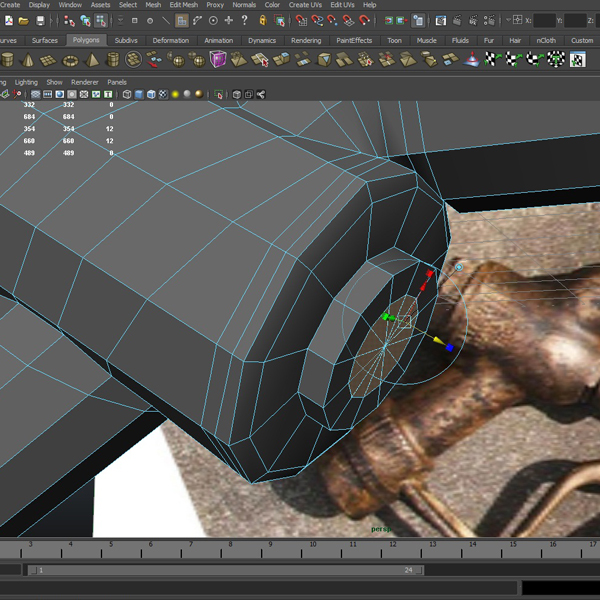
Task: Switch to the Surfaces shelf tab
Action: click(45, 41)
